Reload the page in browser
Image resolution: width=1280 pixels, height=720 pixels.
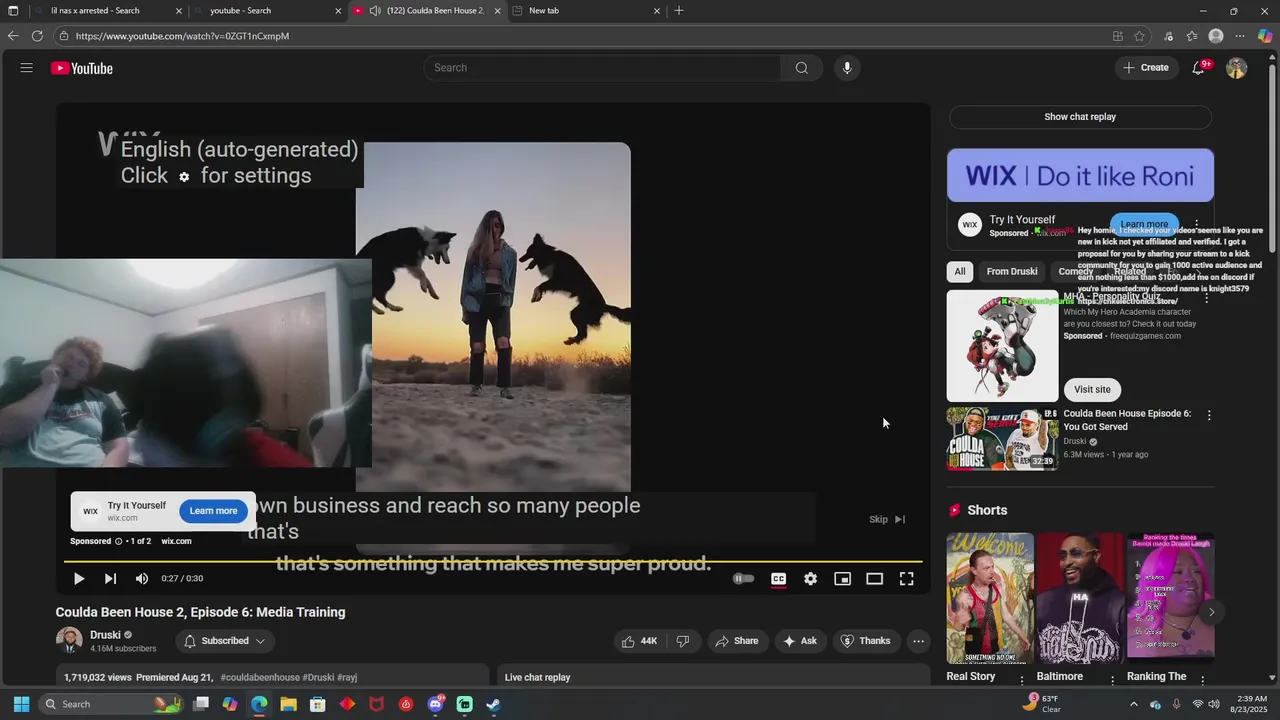pyautogui.click(x=37, y=36)
